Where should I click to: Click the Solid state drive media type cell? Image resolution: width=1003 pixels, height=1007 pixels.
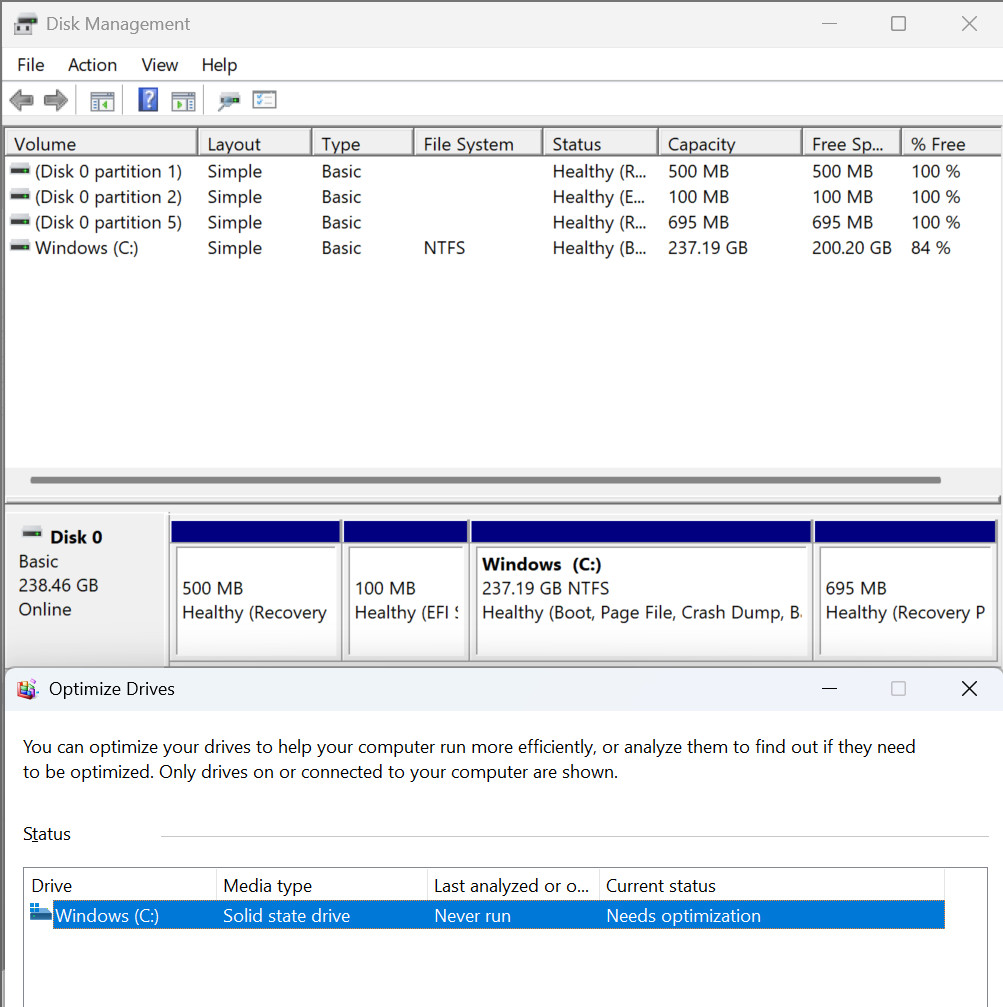pos(286,916)
